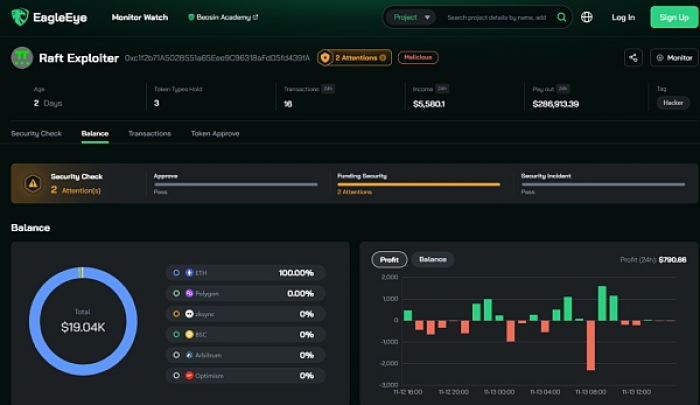Toggle the ETH chain radio circle
This screenshot has height=405, width=700.
pos(176,273)
